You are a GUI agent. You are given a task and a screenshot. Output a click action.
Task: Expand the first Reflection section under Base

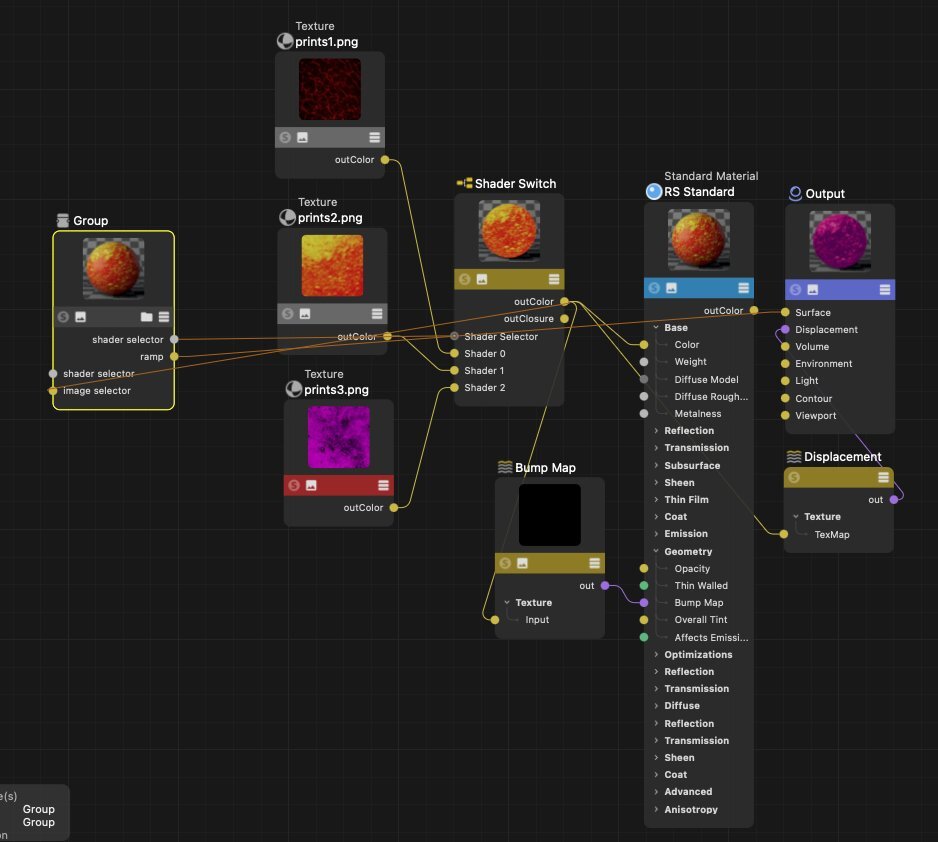pyautogui.click(x=656, y=431)
